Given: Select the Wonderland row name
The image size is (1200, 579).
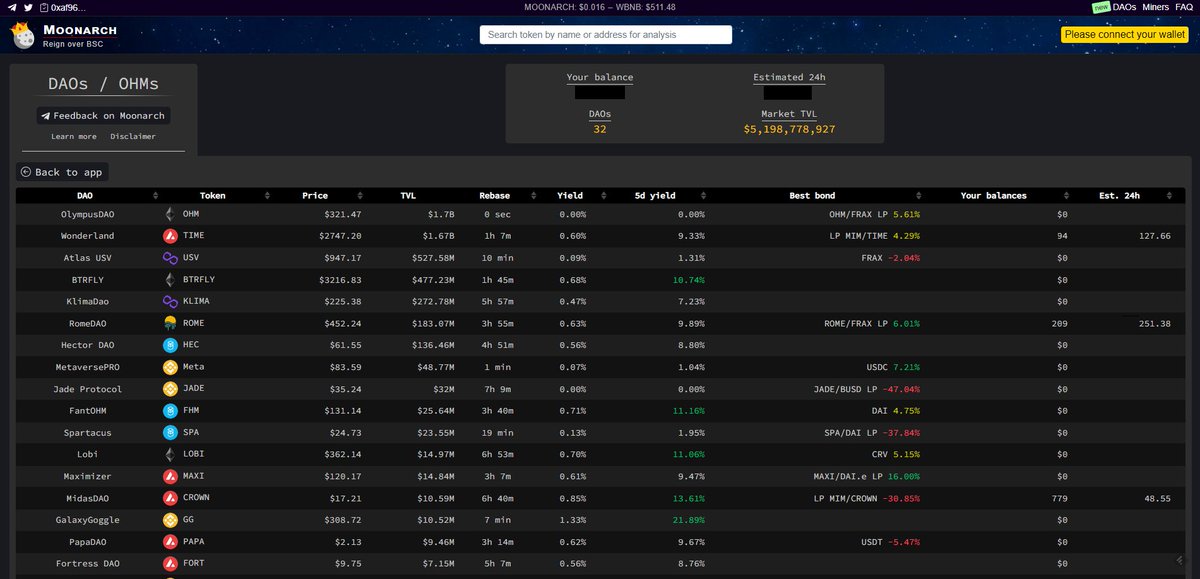Looking at the screenshot, I should click(x=88, y=236).
